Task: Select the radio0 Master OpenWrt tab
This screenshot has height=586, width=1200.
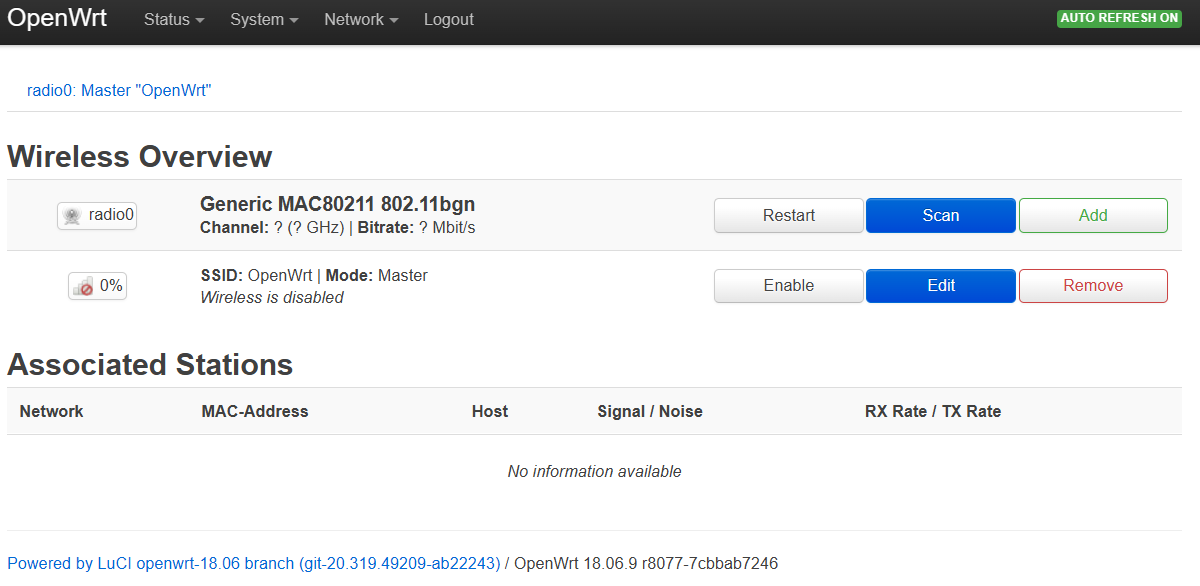Action: tap(119, 91)
